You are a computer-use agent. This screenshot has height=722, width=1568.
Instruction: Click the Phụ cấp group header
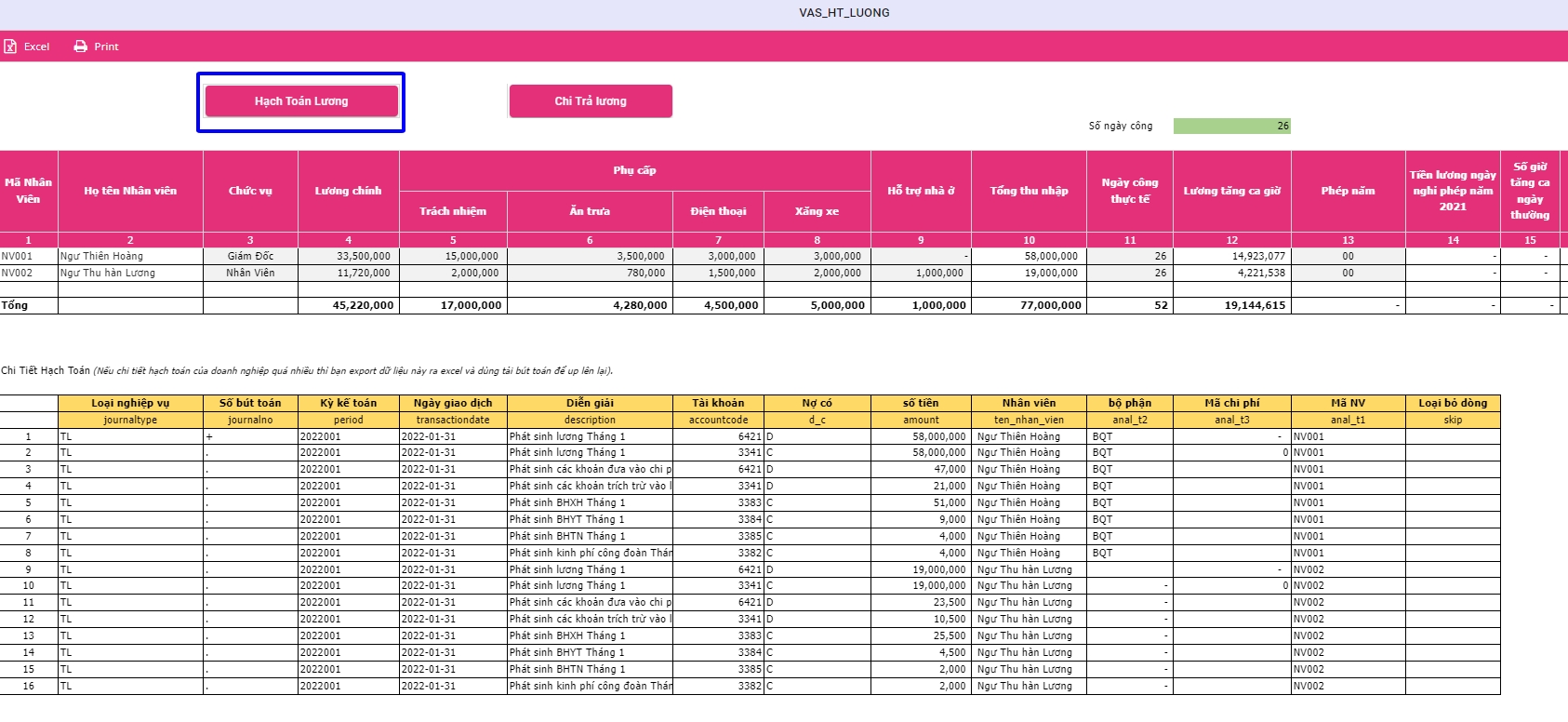pyautogui.click(x=634, y=170)
